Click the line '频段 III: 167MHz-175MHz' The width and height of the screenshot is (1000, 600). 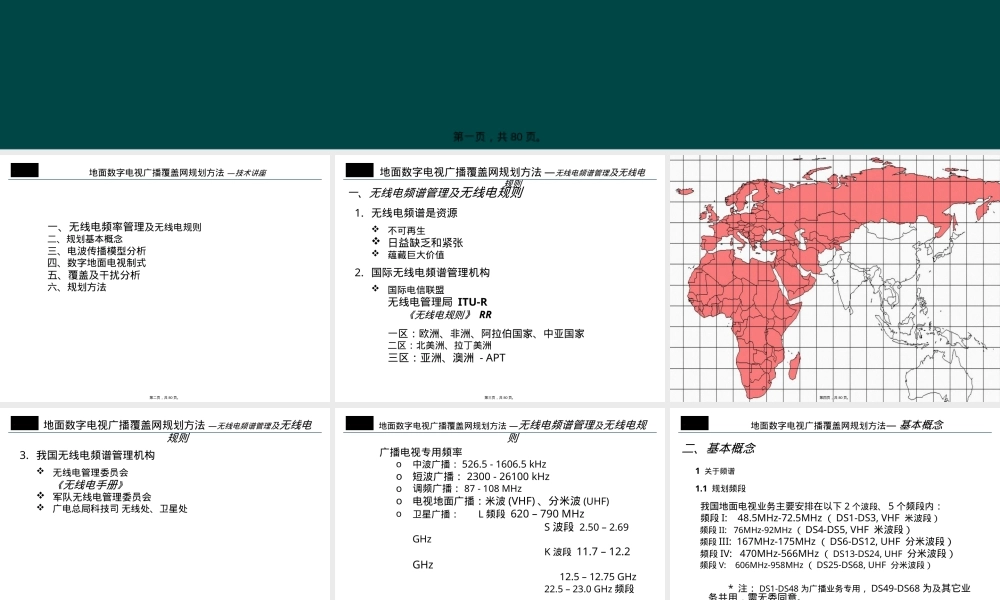(x=827, y=541)
